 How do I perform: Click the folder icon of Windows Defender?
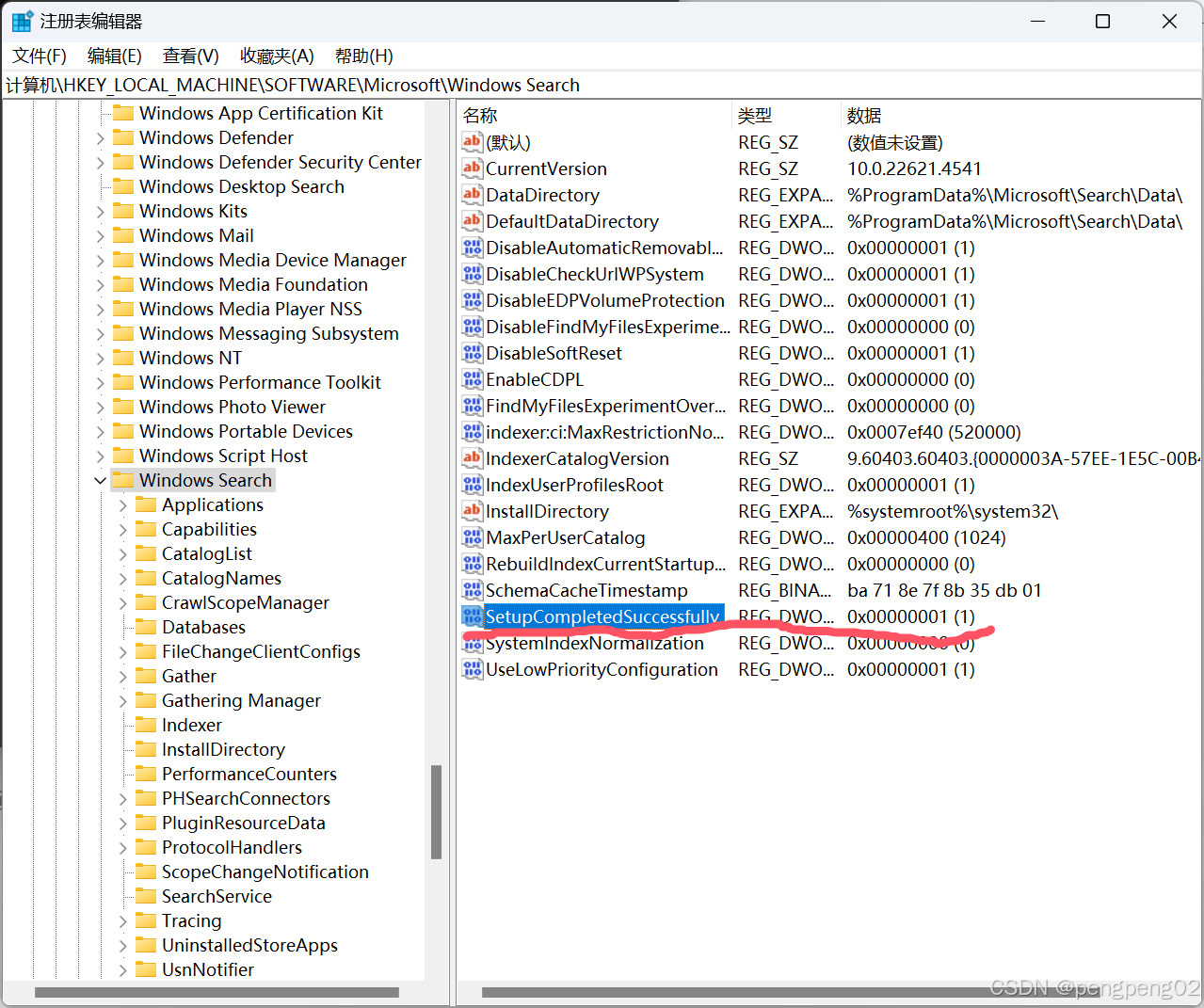click(123, 137)
